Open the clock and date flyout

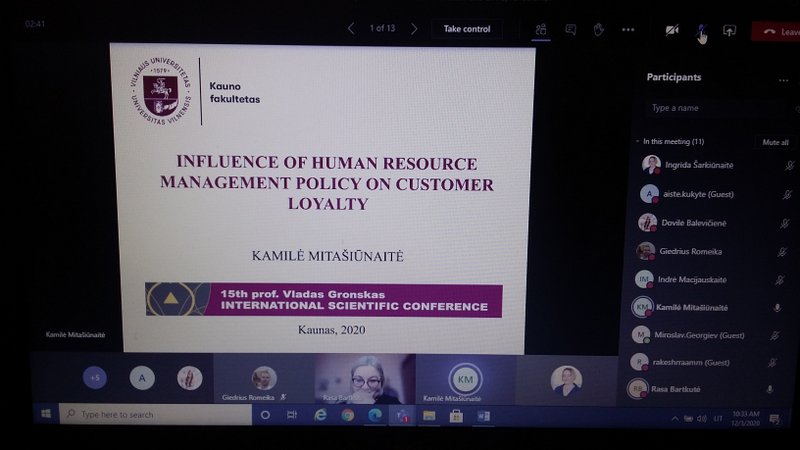[745, 419]
